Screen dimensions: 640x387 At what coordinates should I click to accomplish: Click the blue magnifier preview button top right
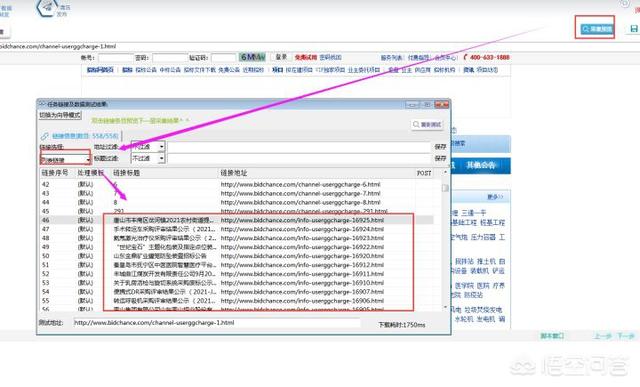tap(596, 29)
